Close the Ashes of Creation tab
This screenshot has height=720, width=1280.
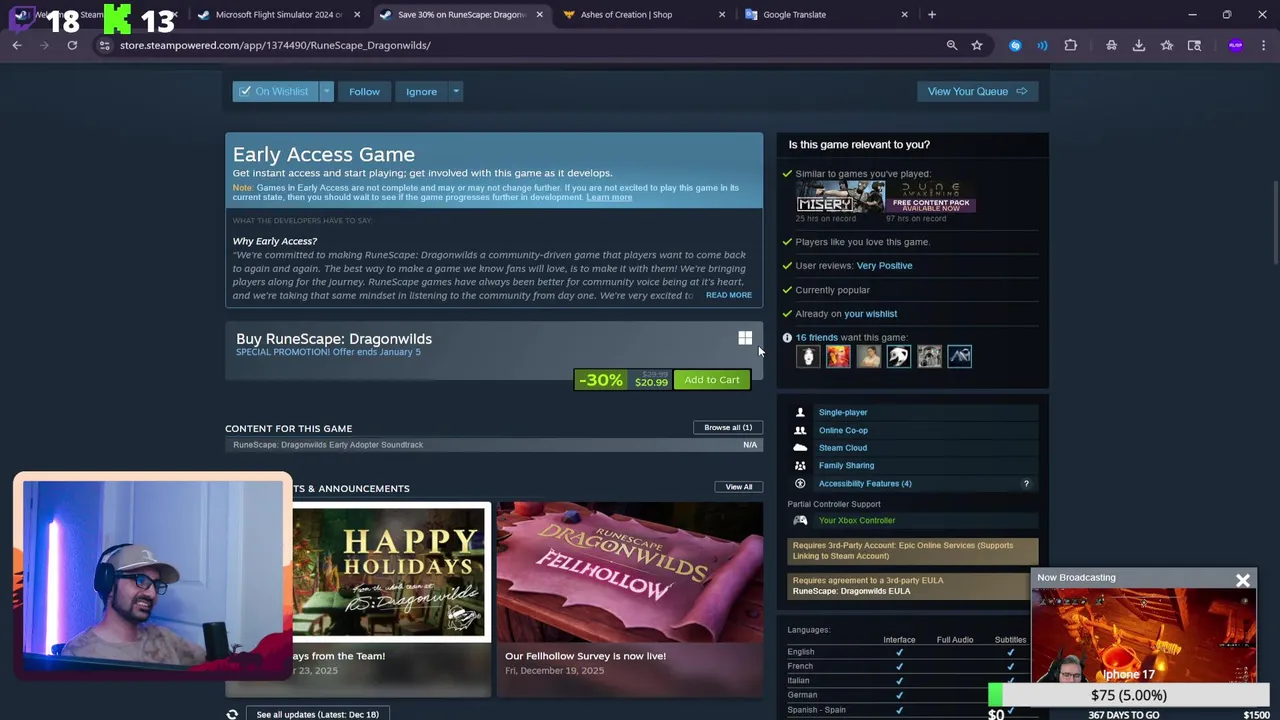coord(722,15)
